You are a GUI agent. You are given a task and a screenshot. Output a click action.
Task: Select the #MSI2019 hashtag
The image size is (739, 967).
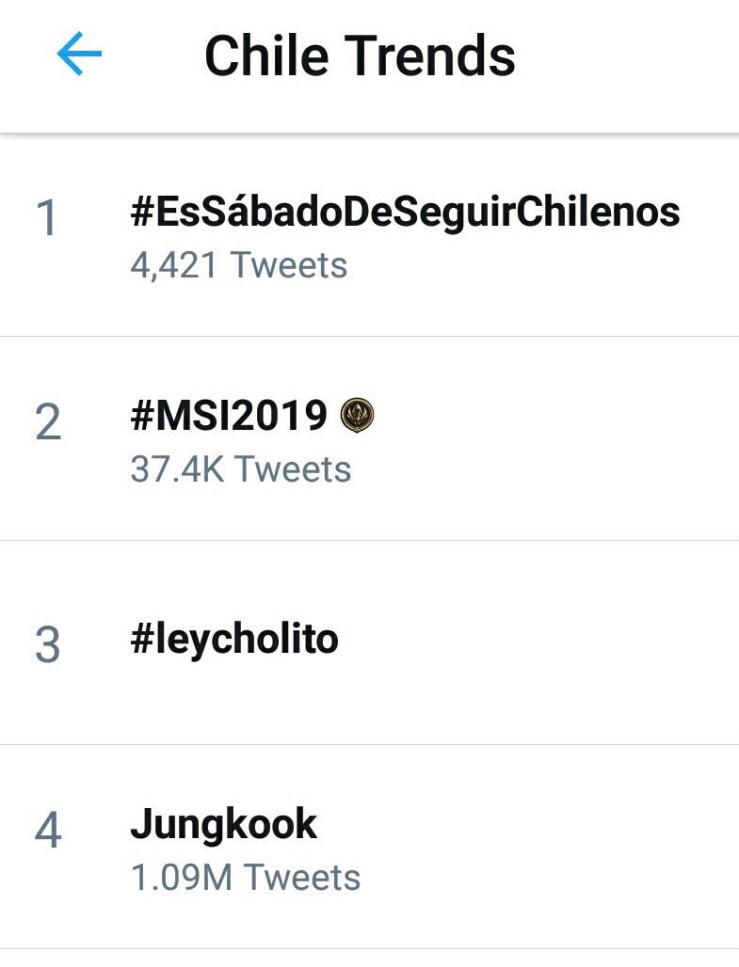click(229, 415)
